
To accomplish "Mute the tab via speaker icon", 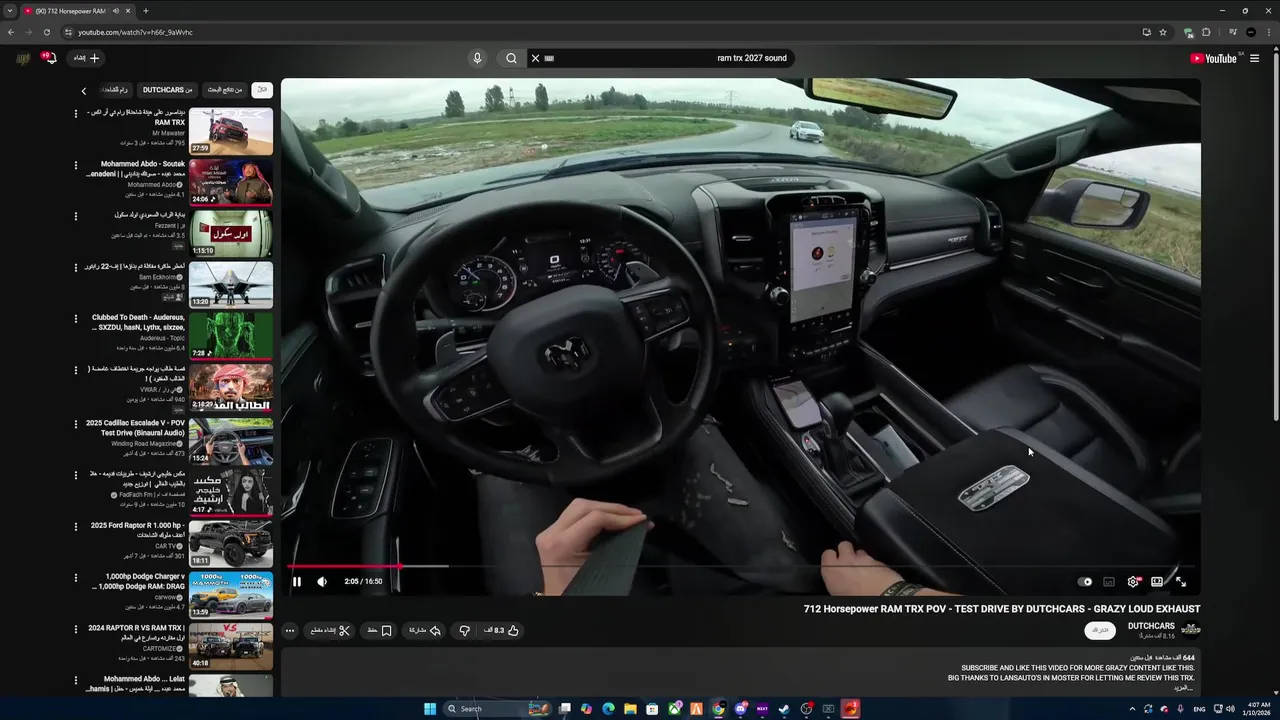I will pos(116,11).
